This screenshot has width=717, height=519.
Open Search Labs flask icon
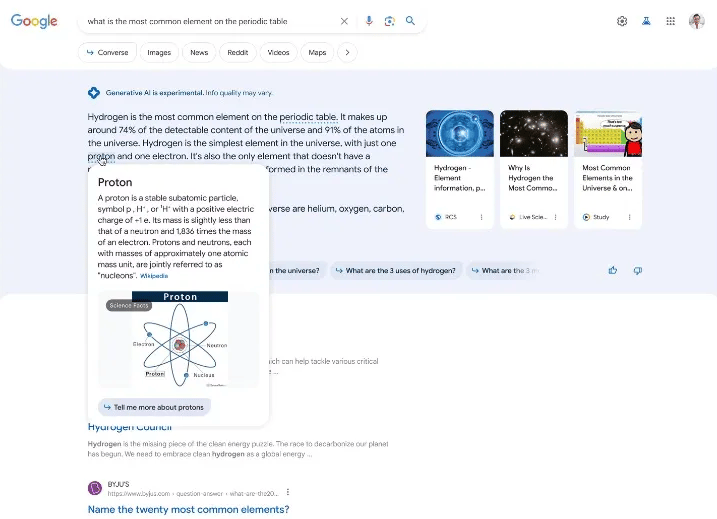(x=646, y=21)
